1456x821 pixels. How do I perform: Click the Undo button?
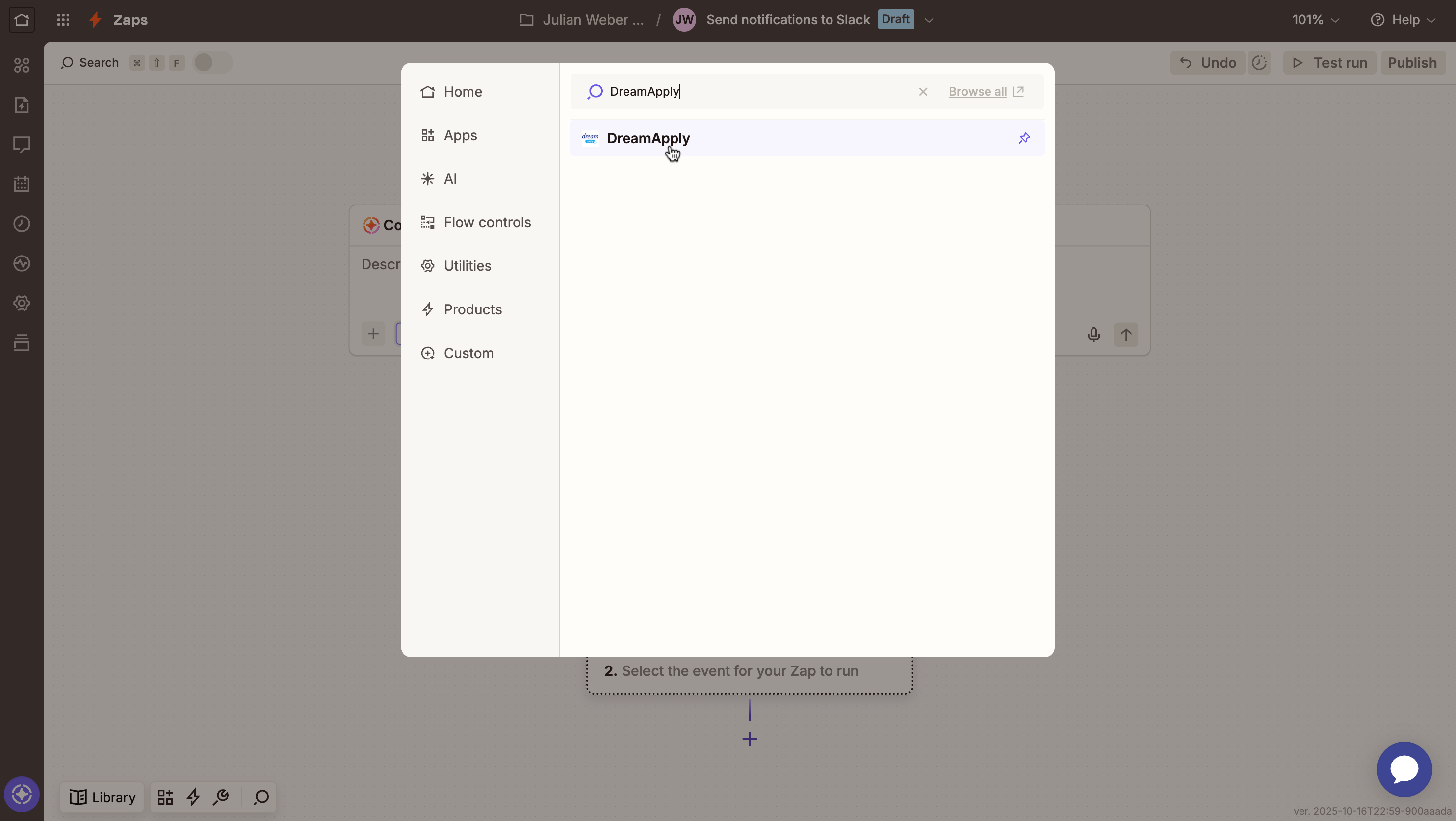point(1207,63)
